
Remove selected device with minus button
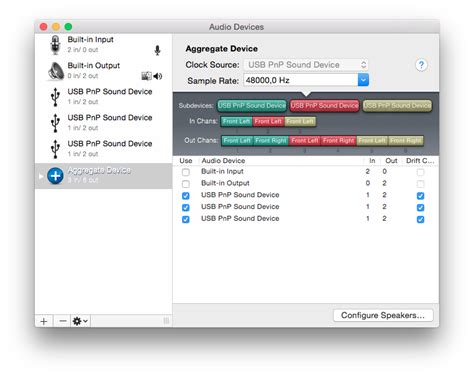coord(62,321)
